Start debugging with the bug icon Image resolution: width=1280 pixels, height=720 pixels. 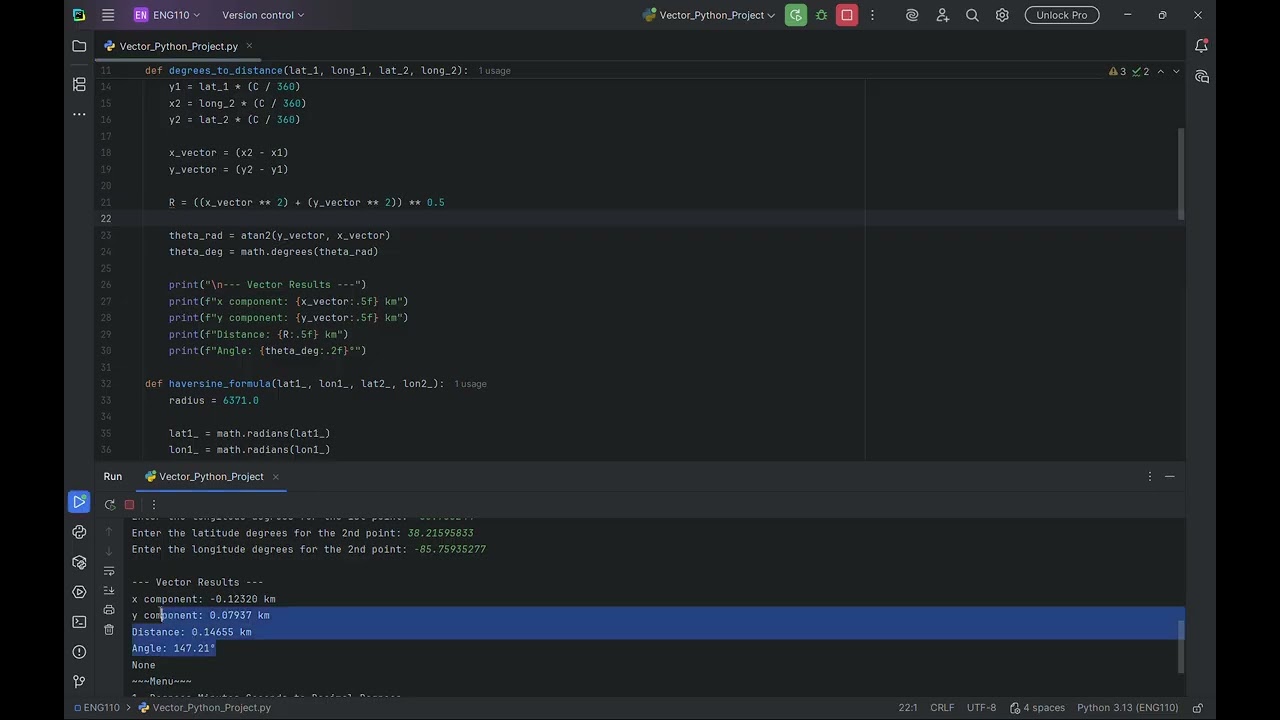(x=822, y=15)
